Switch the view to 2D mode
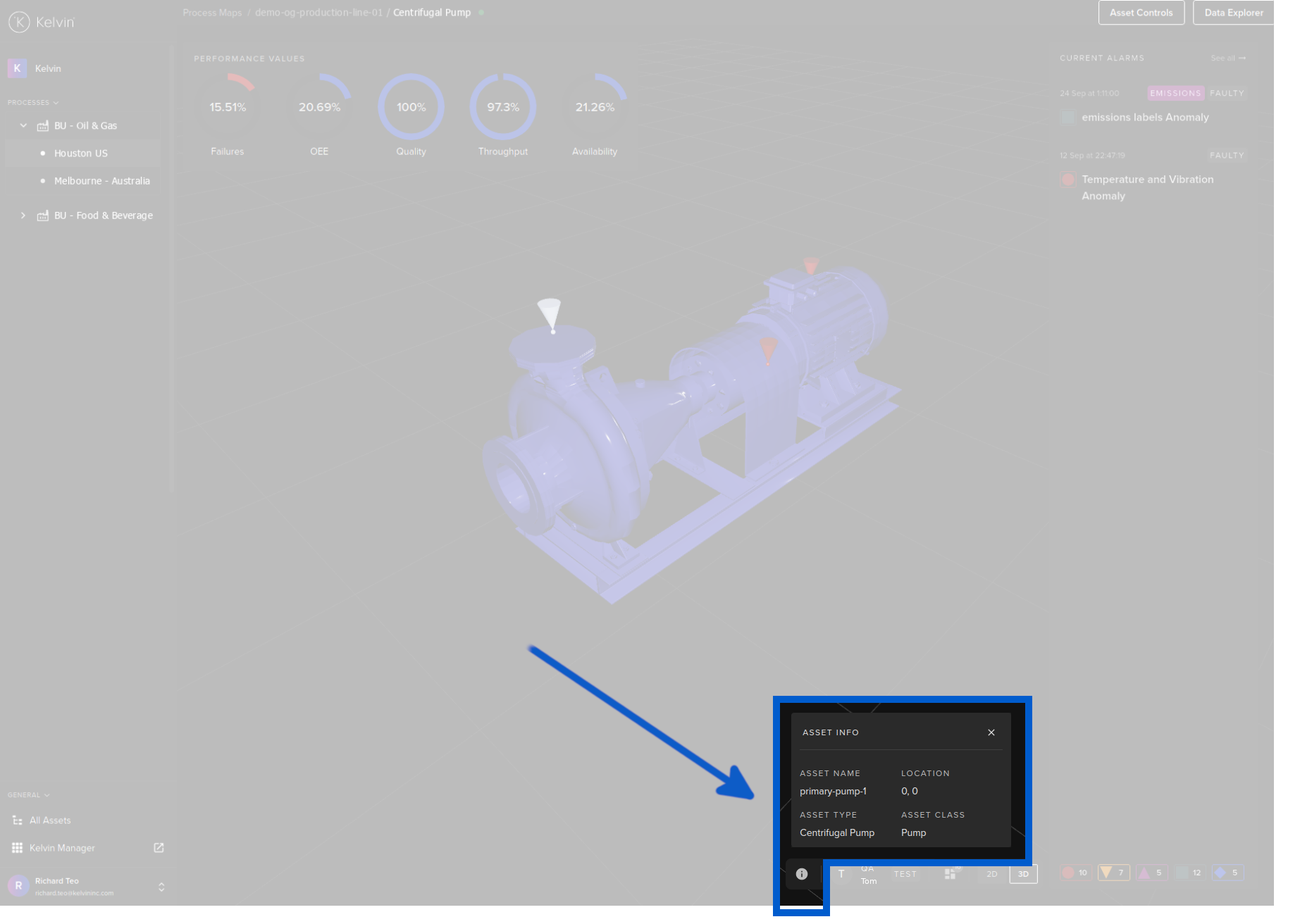The width and height of the screenshot is (1300, 924). pos(991,874)
